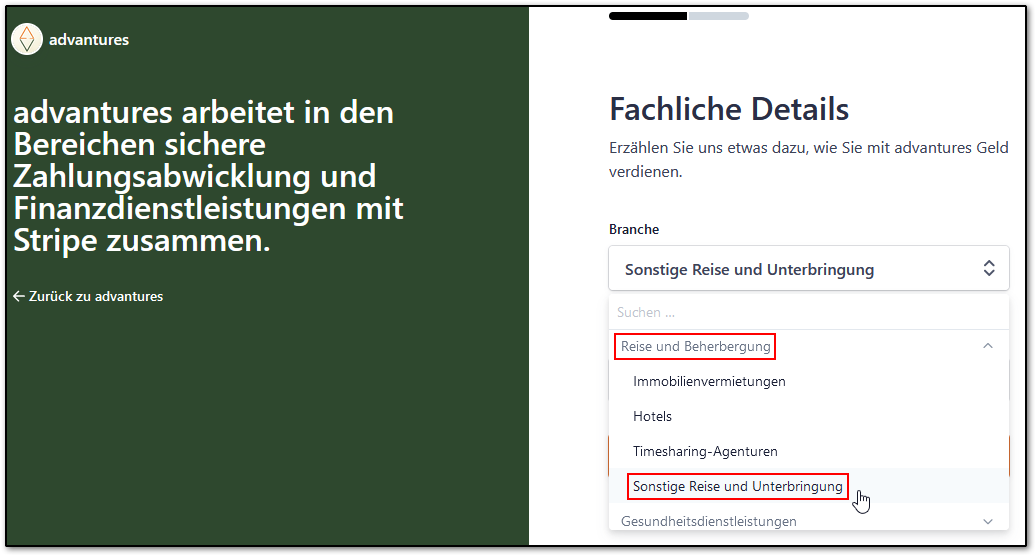Pick Timesharing-Agenturen from the list

click(x=705, y=451)
